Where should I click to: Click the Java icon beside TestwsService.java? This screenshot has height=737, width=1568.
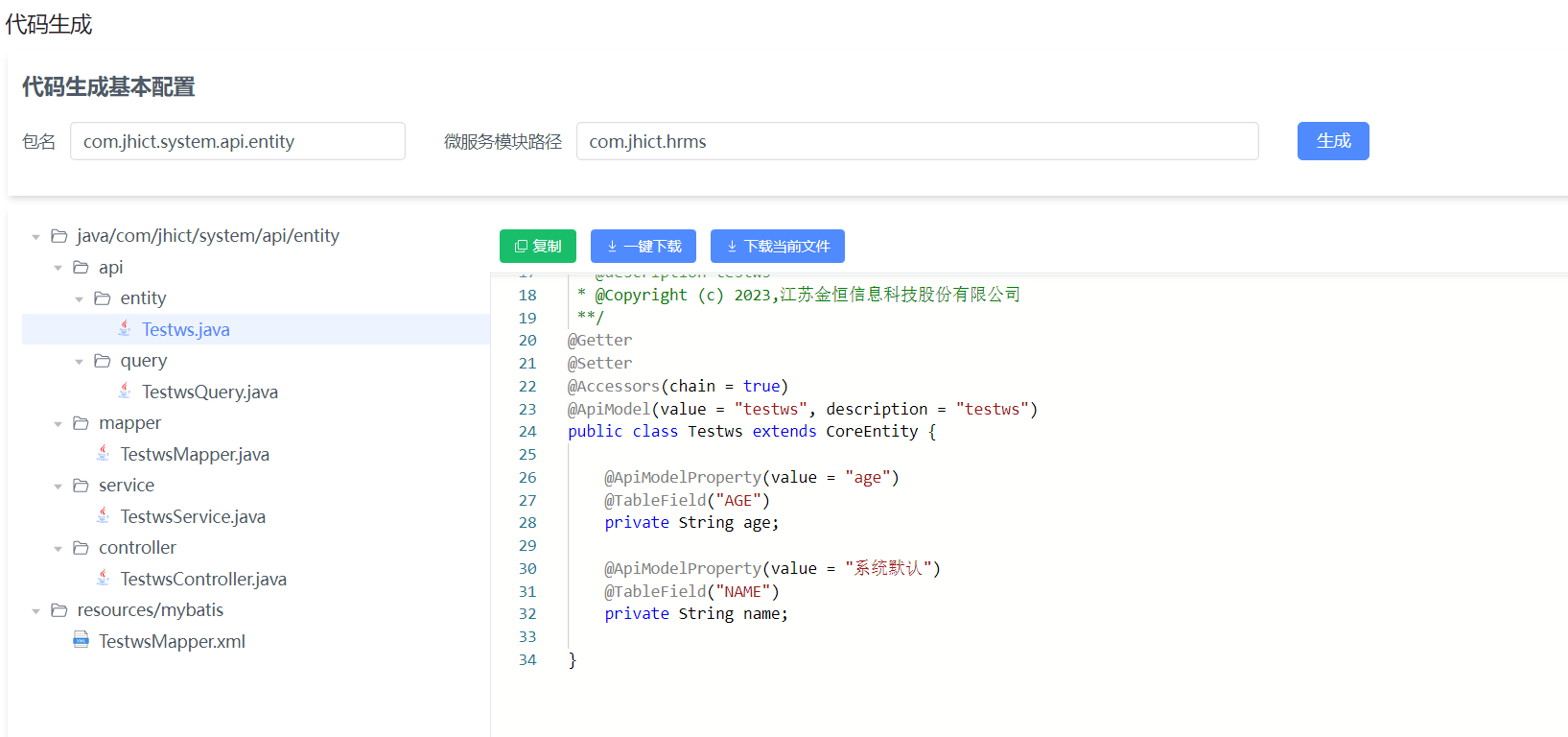103,515
